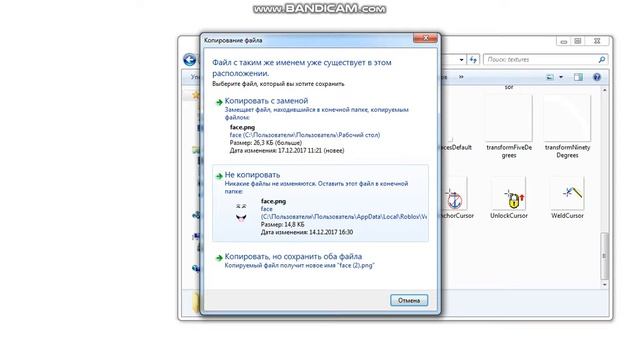Choose 'Копировать с заменой' option

(320, 127)
